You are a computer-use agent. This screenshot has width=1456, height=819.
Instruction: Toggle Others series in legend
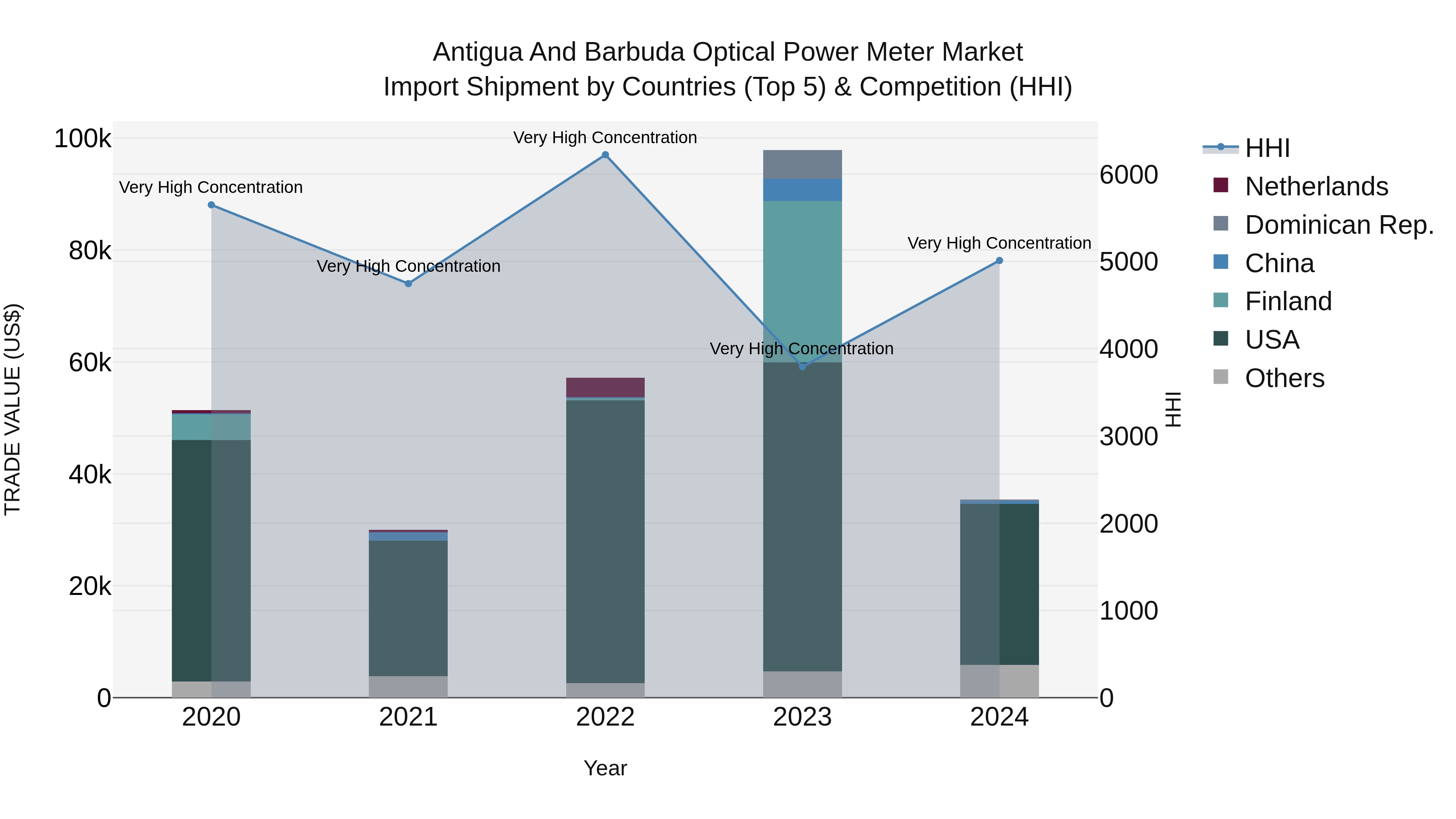click(1269, 378)
